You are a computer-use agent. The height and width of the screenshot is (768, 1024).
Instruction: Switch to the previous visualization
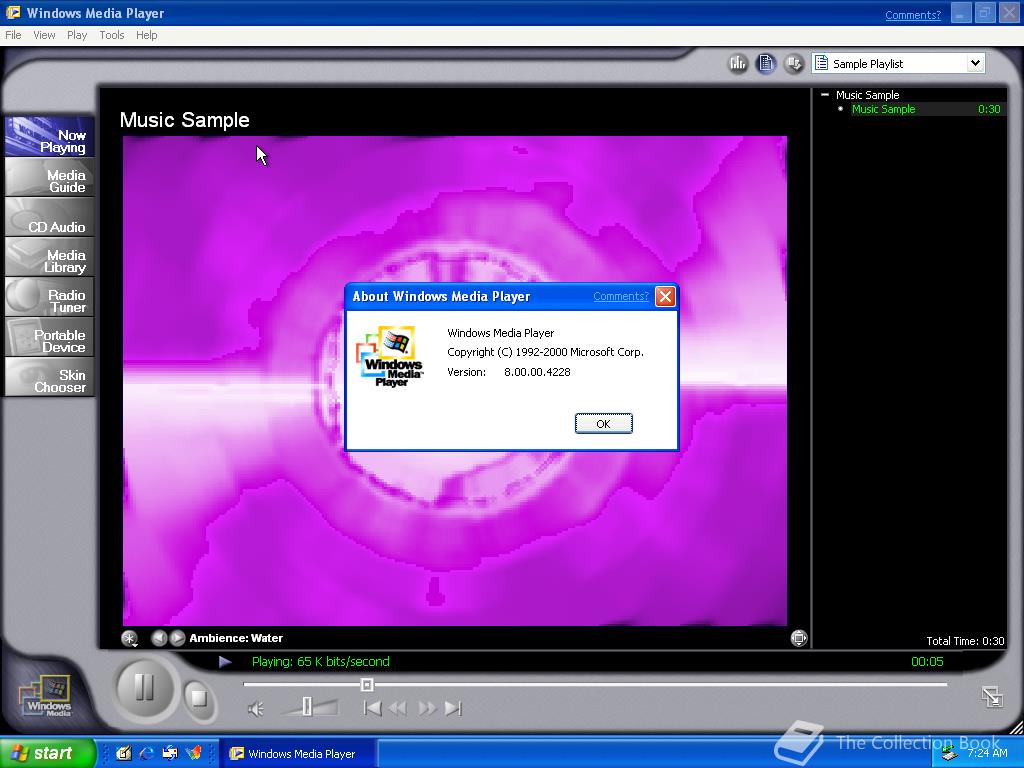(x=159, y=638)
